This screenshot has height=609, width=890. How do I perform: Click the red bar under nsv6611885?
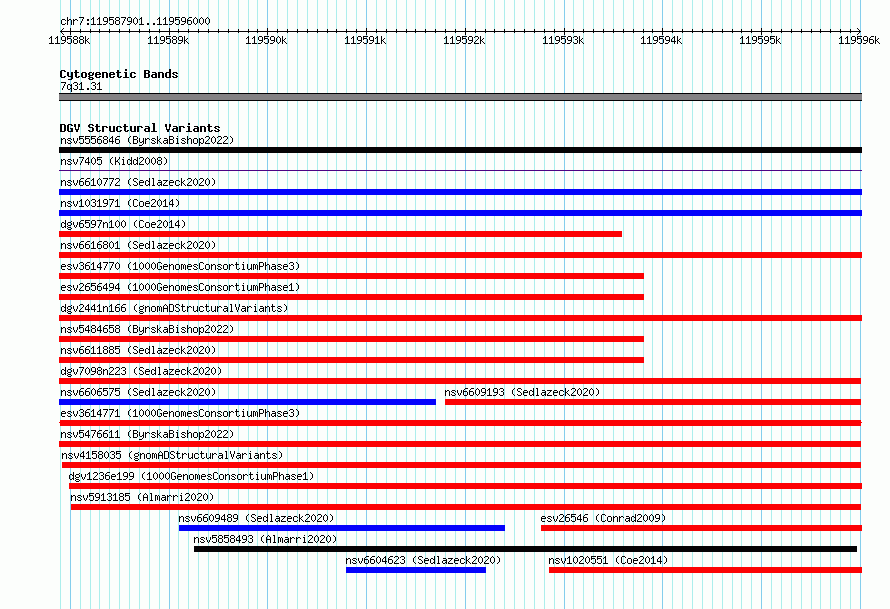(351, 360)
